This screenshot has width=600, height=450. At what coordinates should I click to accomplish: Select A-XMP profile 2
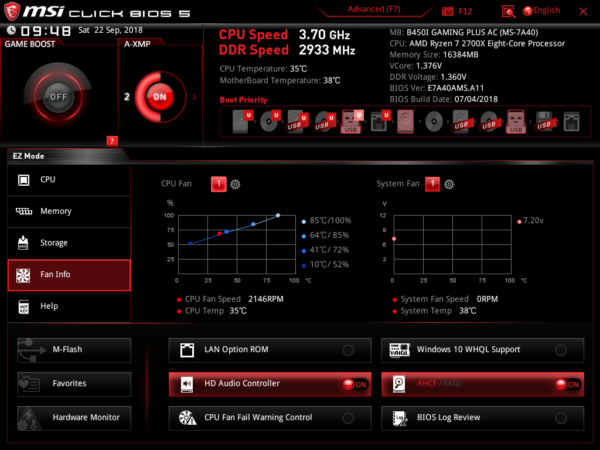coord(127,97)
